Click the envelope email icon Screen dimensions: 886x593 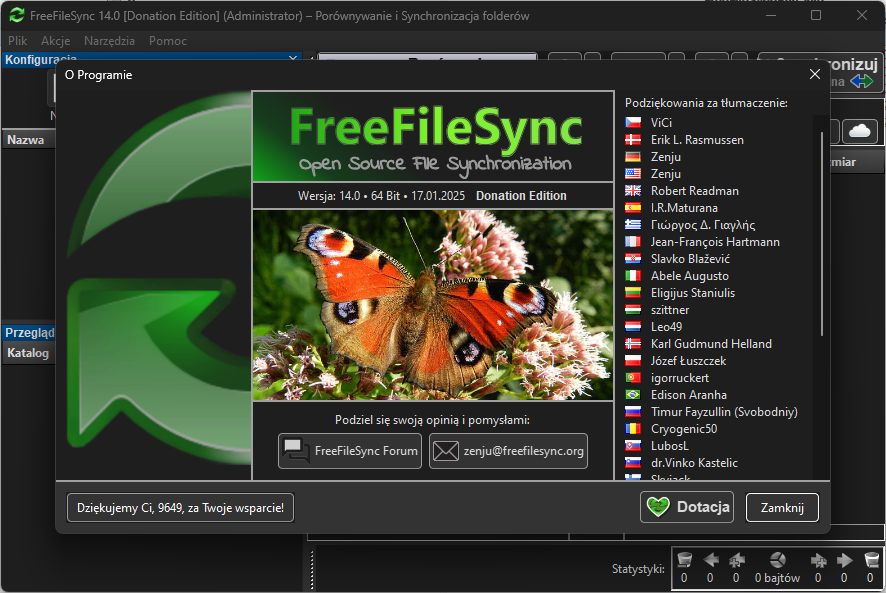point(446,451)
